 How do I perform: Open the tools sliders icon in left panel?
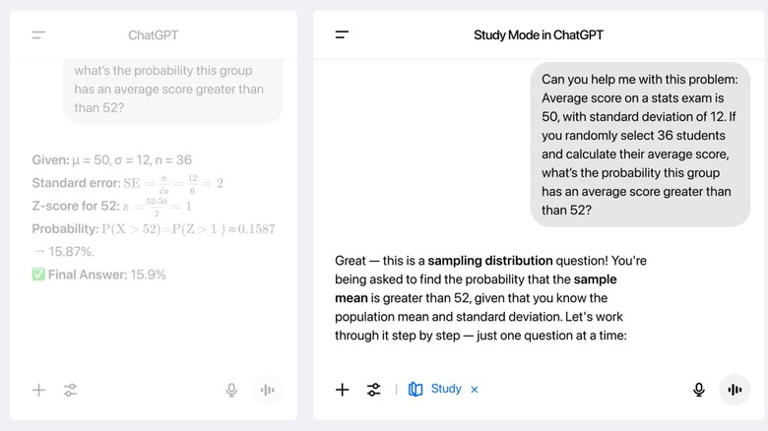point(71,390)
